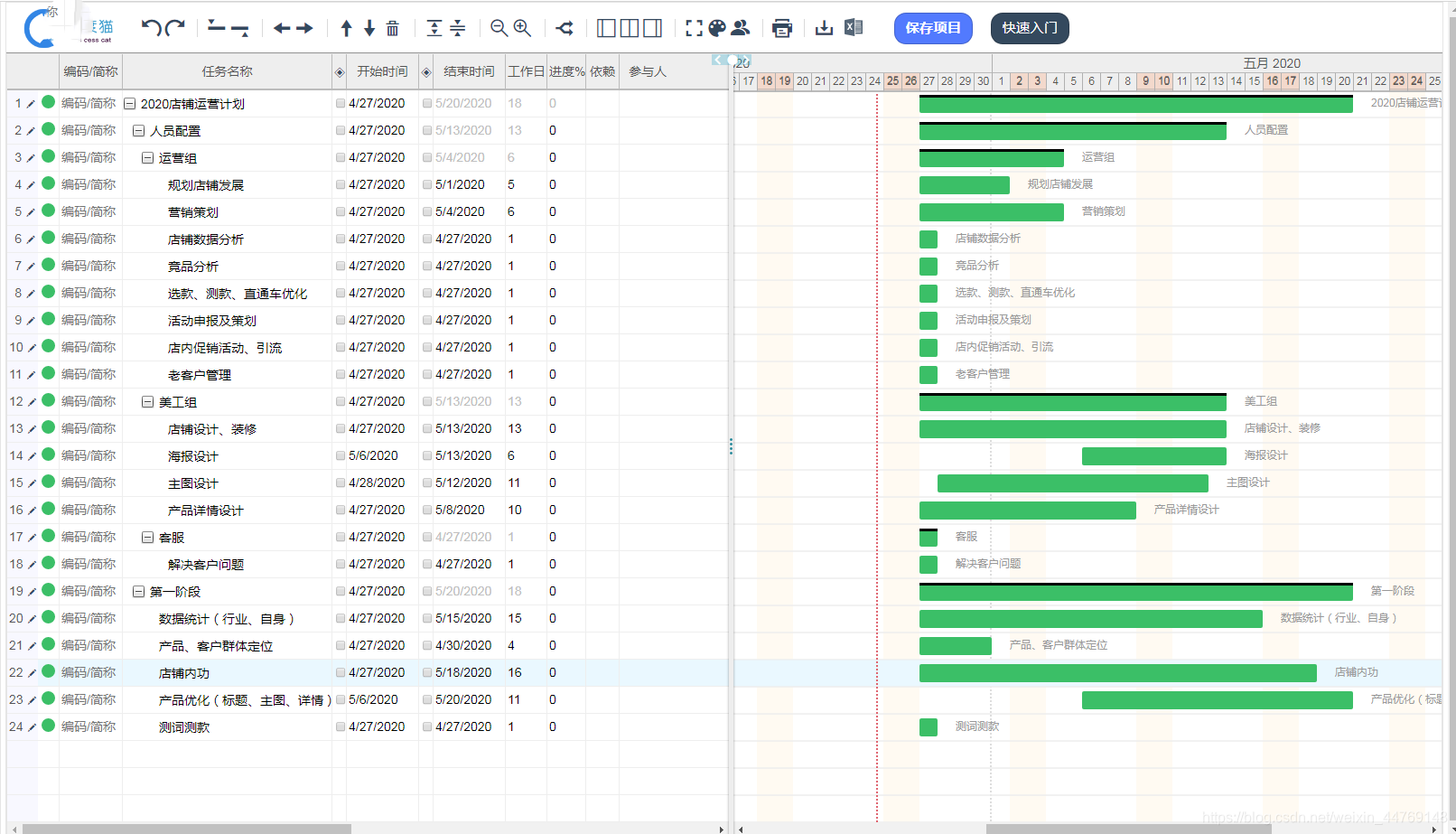Open the color palette theme icon
Viewport: 1456px width, 834px height.
(x=717, y=28)
